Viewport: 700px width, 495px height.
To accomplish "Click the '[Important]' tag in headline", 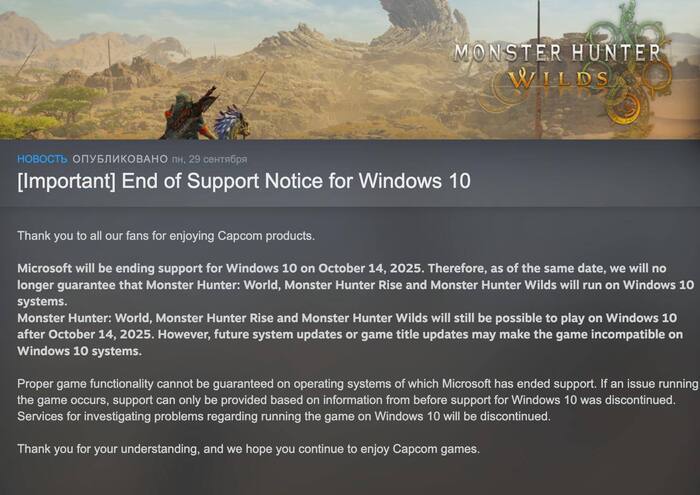I will (x=67, y=181).
